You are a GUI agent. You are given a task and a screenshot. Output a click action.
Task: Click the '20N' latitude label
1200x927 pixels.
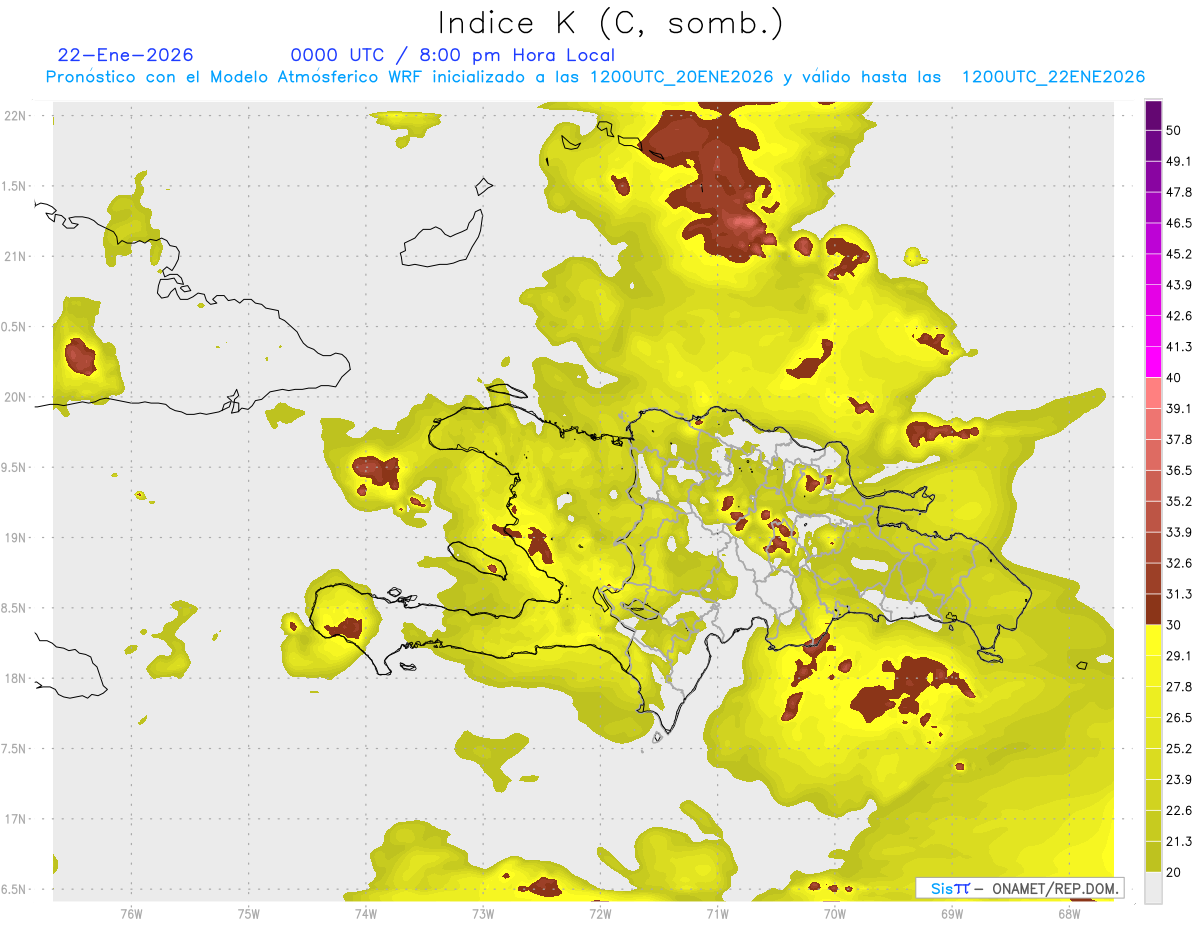16,397
